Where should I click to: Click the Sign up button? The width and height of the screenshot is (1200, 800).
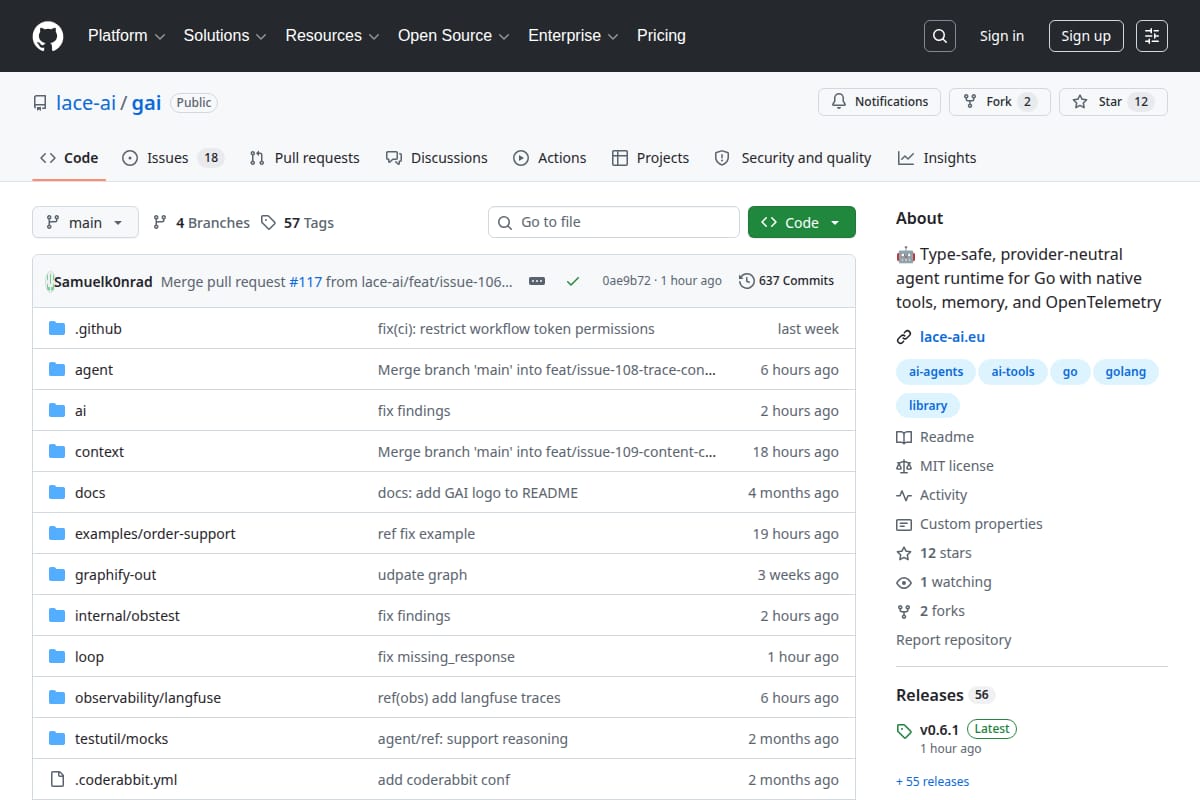[x=1086, y=36]
